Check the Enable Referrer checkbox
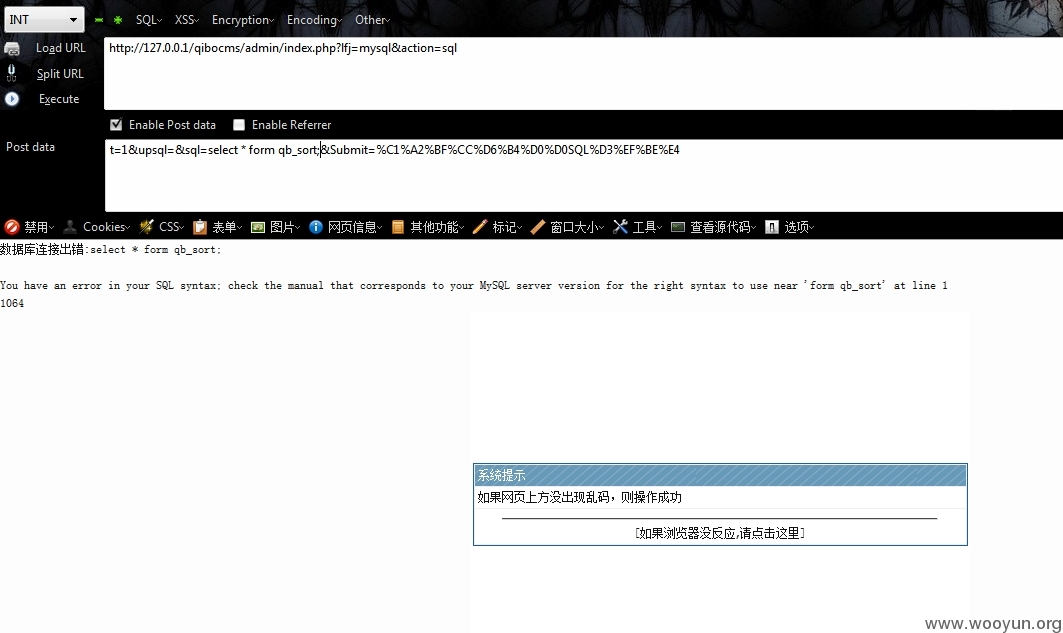1063x633 pixels. pyautogui.click(x=239, y=125)
